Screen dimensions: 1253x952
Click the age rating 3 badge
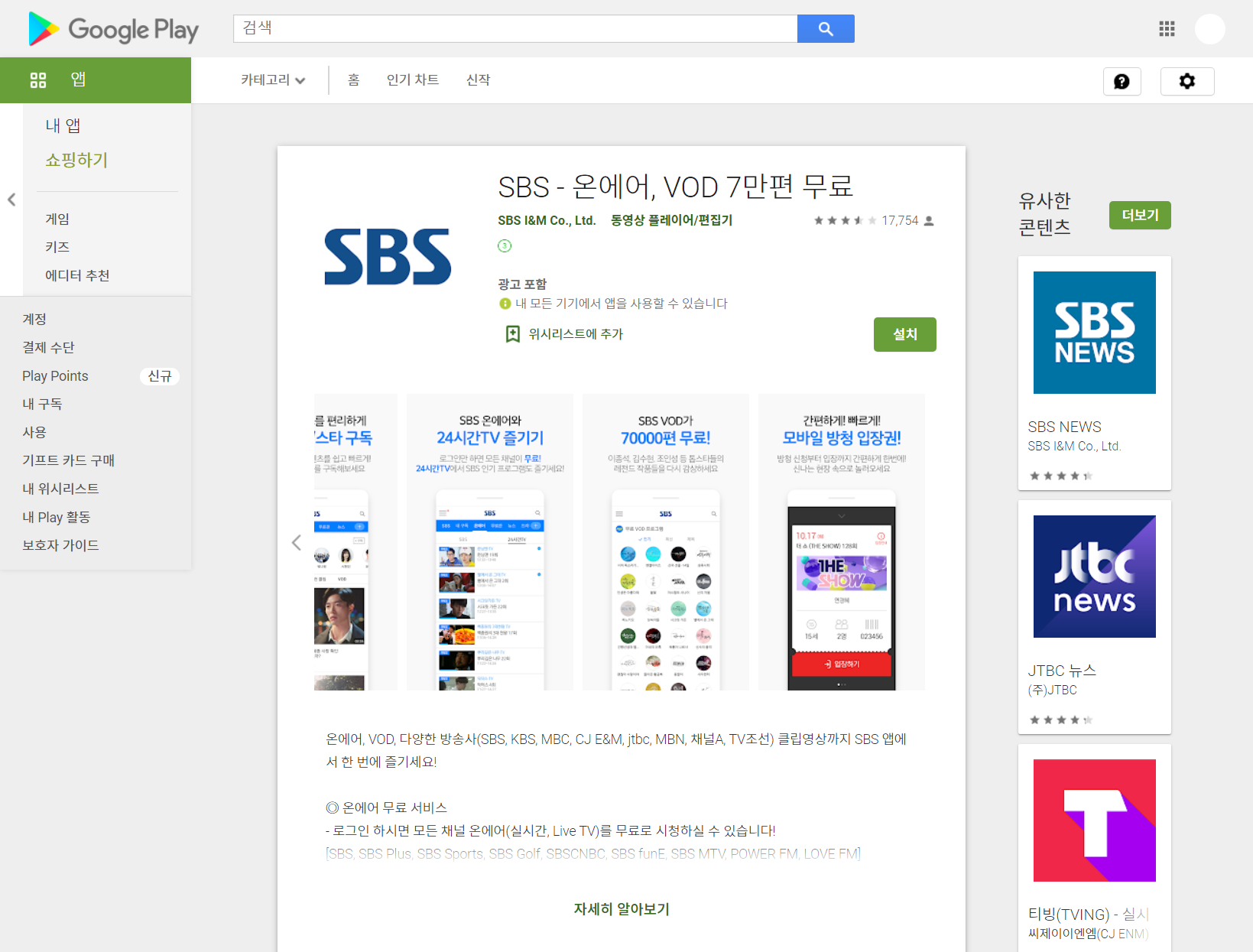[x=505, y=245]
